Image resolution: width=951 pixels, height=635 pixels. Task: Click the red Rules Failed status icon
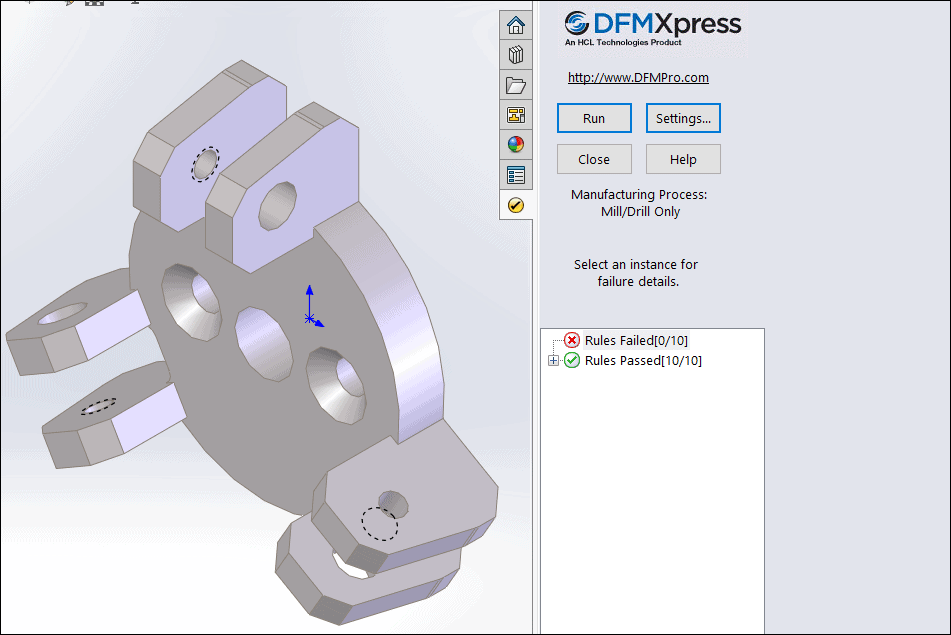point(572,340)
